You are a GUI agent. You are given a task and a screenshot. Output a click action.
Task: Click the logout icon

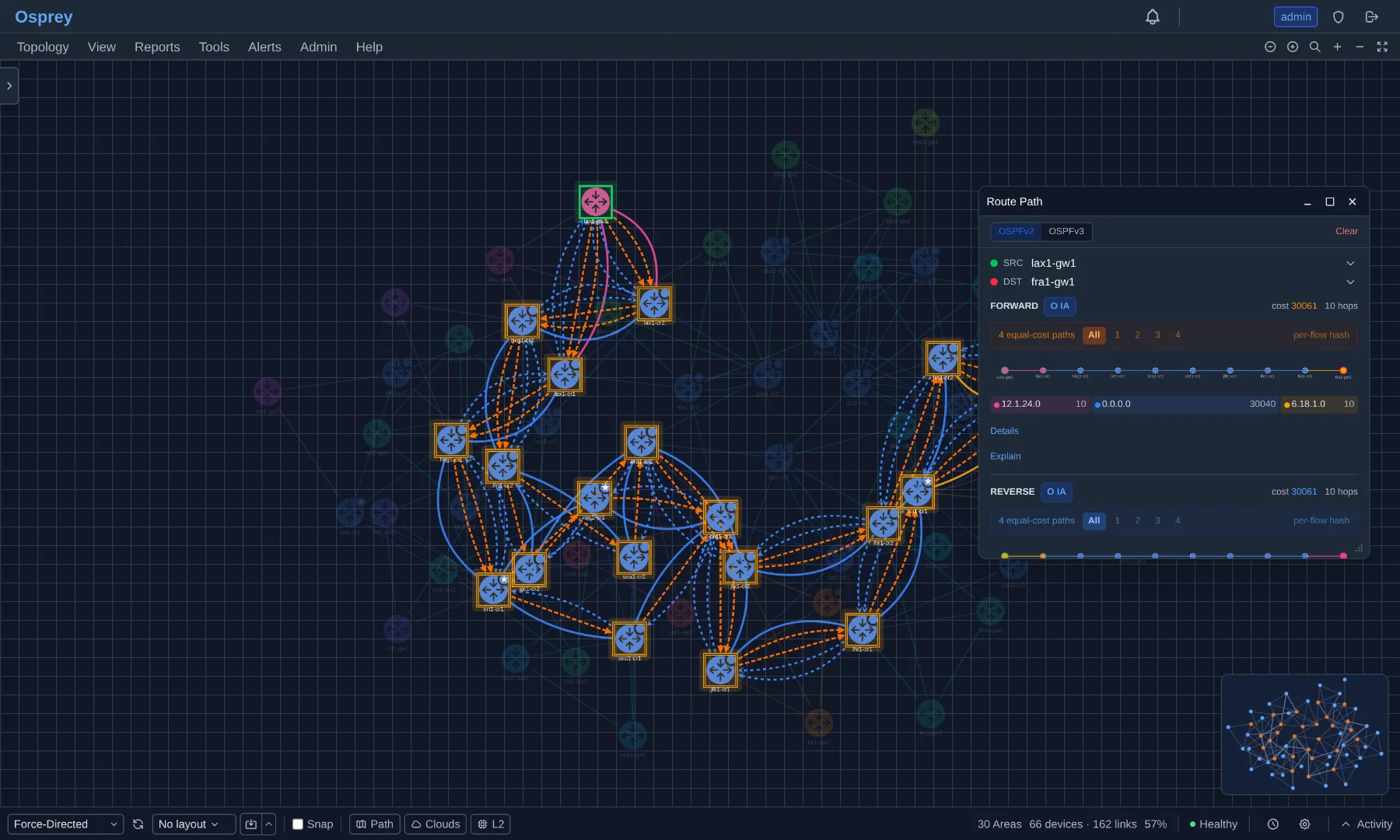coord(1372,17)
